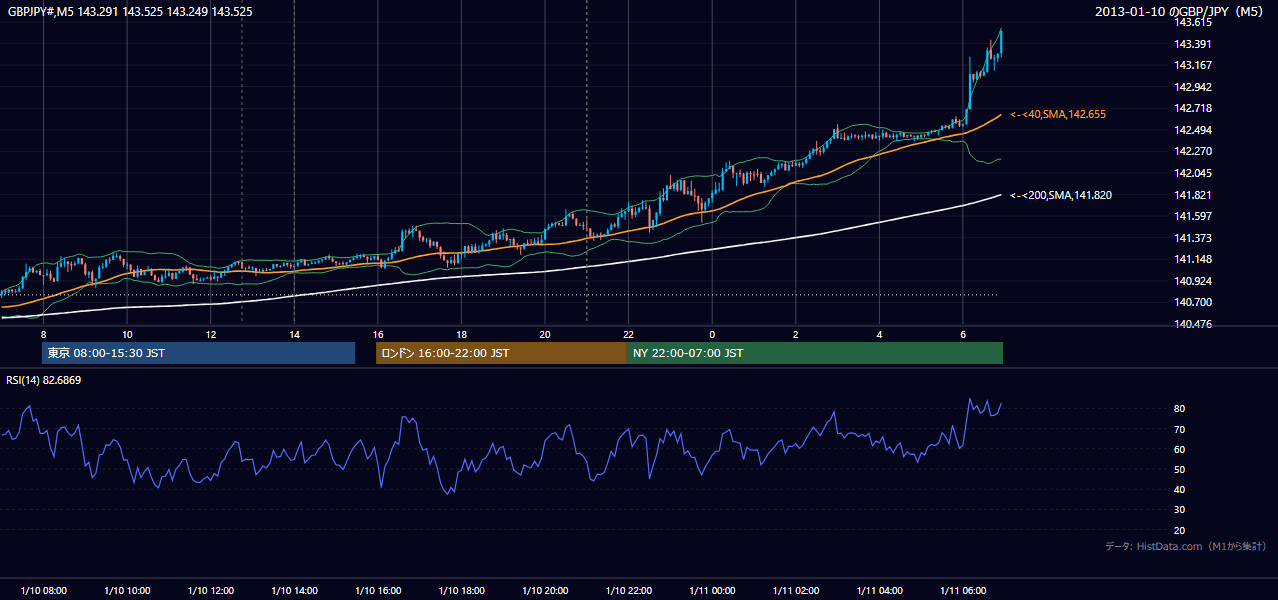
Task: Select the NY 22:00-07:00 JST session bar
Action: pos(815,353)
